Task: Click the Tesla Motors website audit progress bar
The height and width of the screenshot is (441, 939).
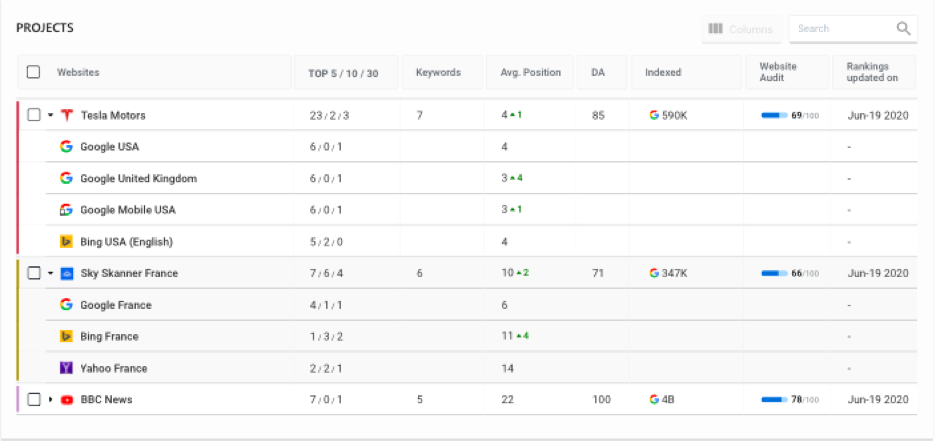Action: pyautogui.click(x=774, y=116)
